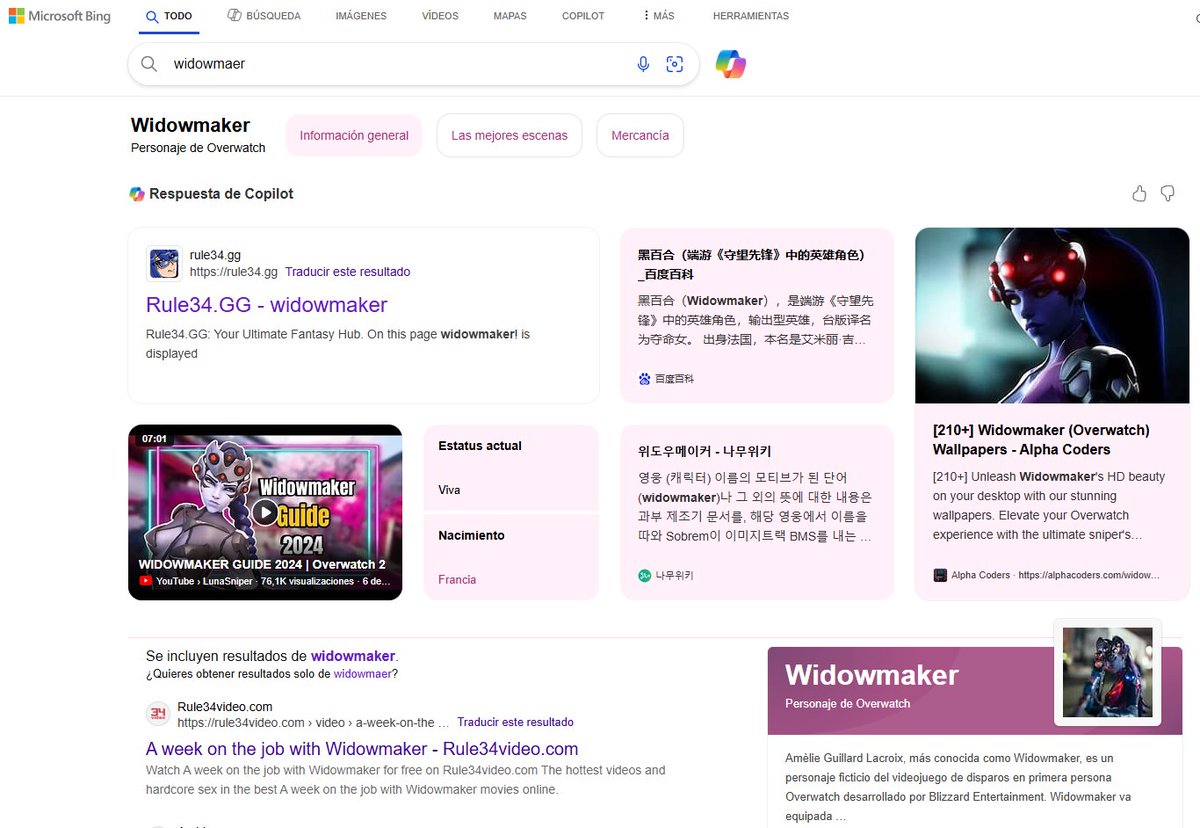Image resolution: width=1200 pixels, height=828 pixels.
Task: Open the 위도우메이커 - 나무위키 card title
Action: pos(704,451)
